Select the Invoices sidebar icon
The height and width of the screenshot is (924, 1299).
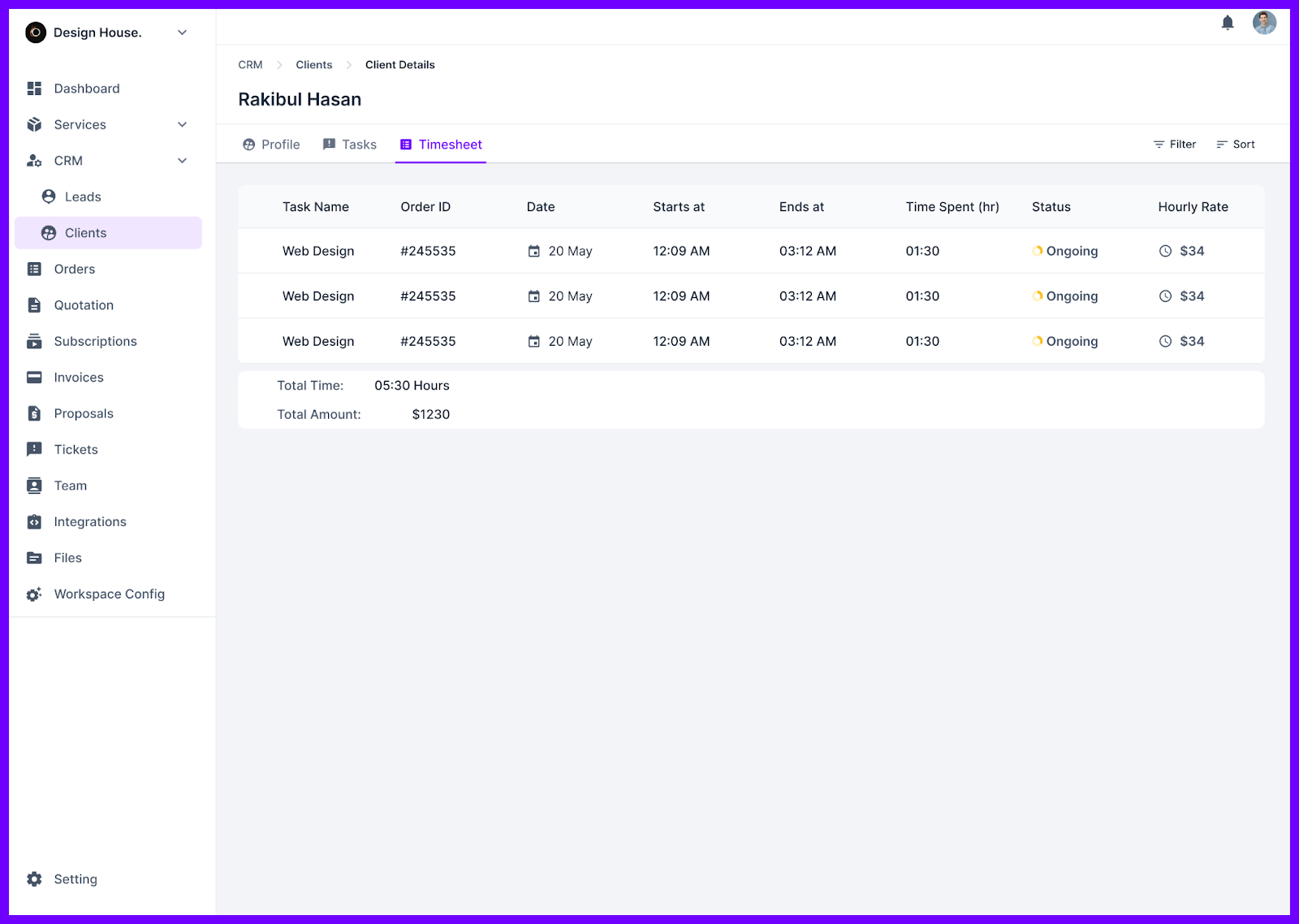tap(33, 377)
